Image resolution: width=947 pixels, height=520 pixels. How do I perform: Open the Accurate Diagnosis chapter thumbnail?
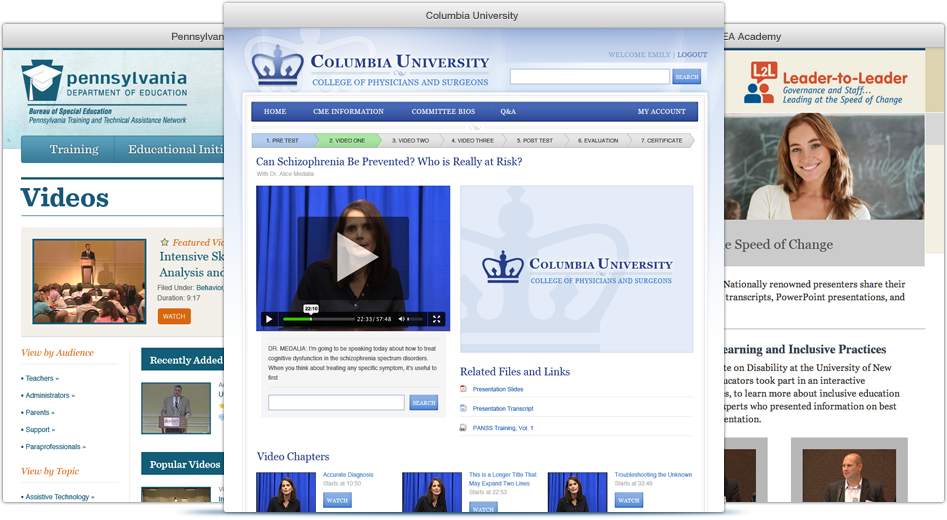pos(286,492)
